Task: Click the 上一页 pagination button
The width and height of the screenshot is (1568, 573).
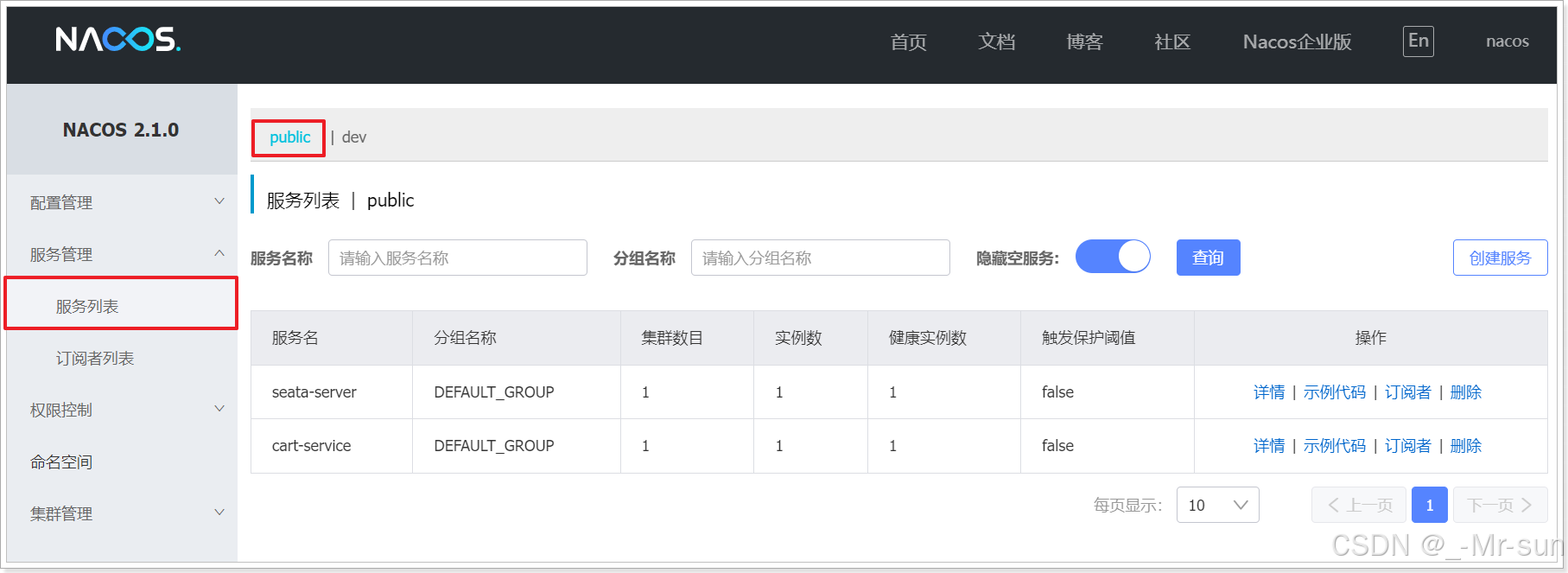Action: [x=1359, y=505]
